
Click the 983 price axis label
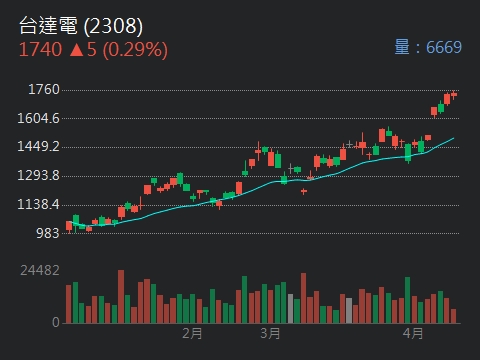48,233
